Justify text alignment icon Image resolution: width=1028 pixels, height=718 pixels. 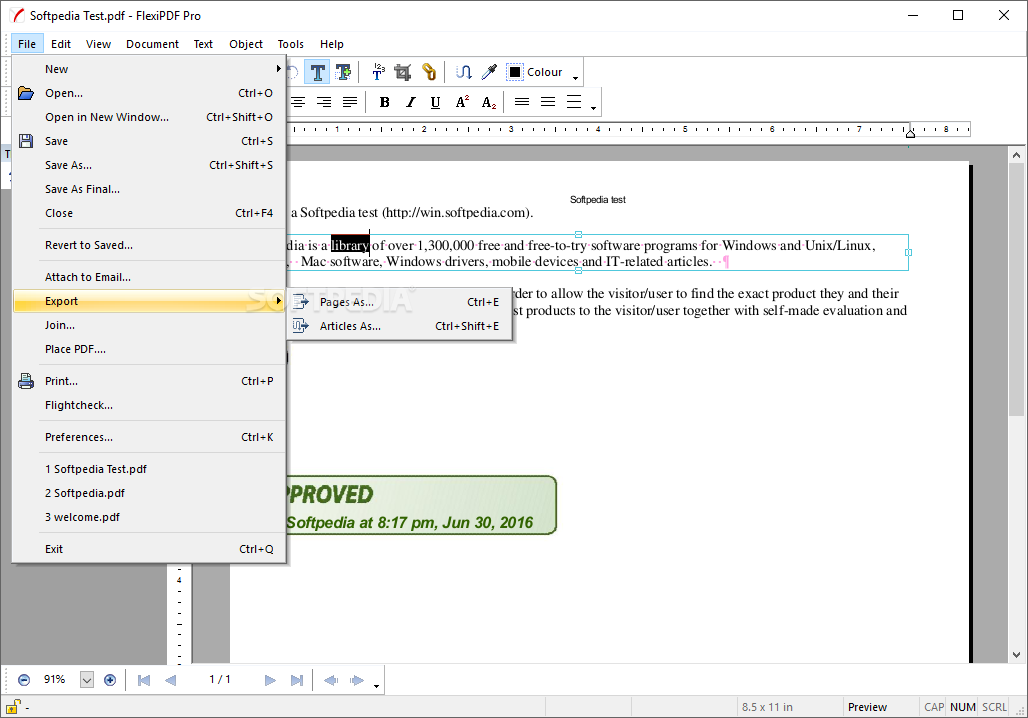click(x=350, y=102)
